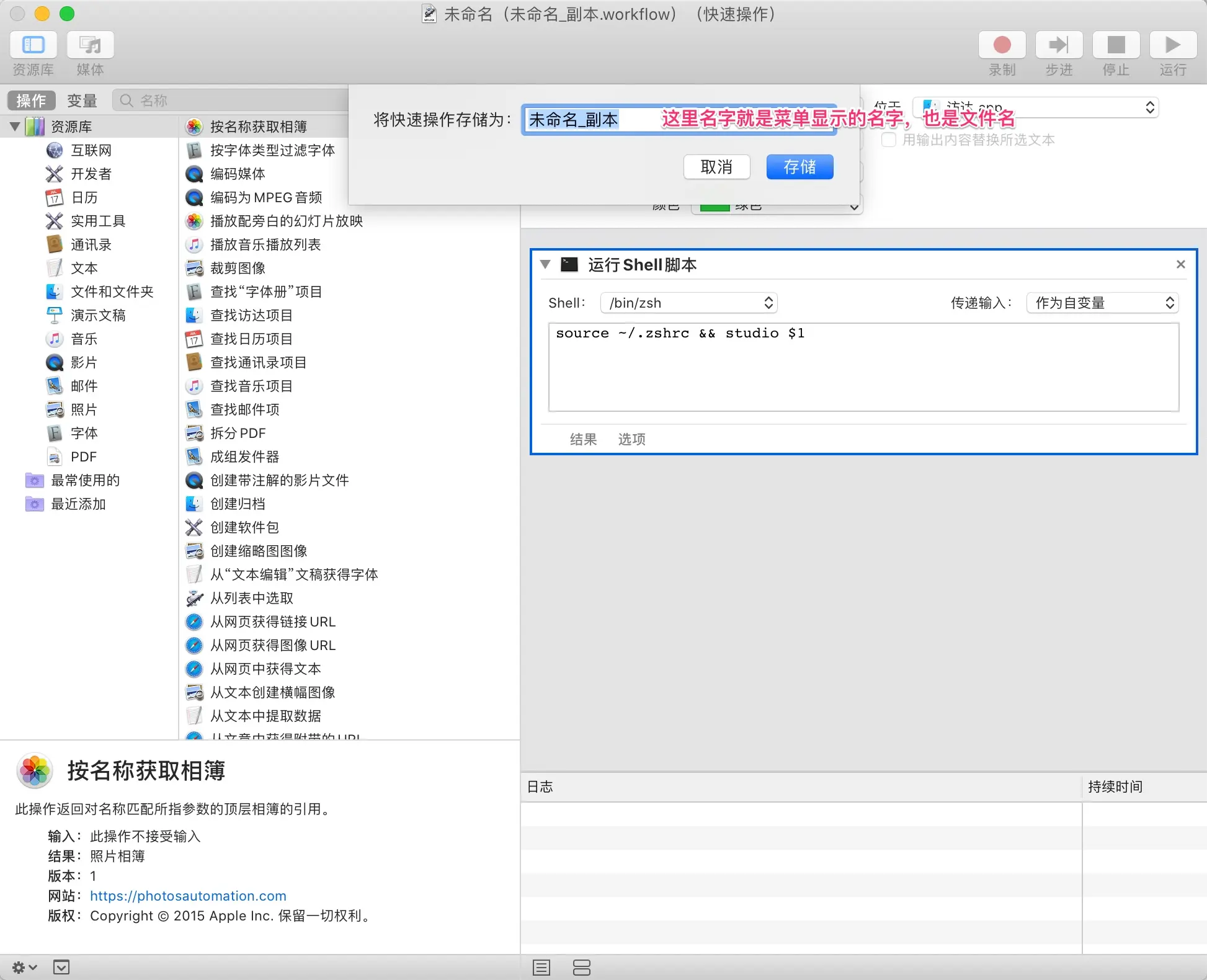Toggle the Library (资源库) sidebar icon
Image resolution: width=1207 pixels, height=980 pixels.
pyautogui.click(x=33, y=45)
